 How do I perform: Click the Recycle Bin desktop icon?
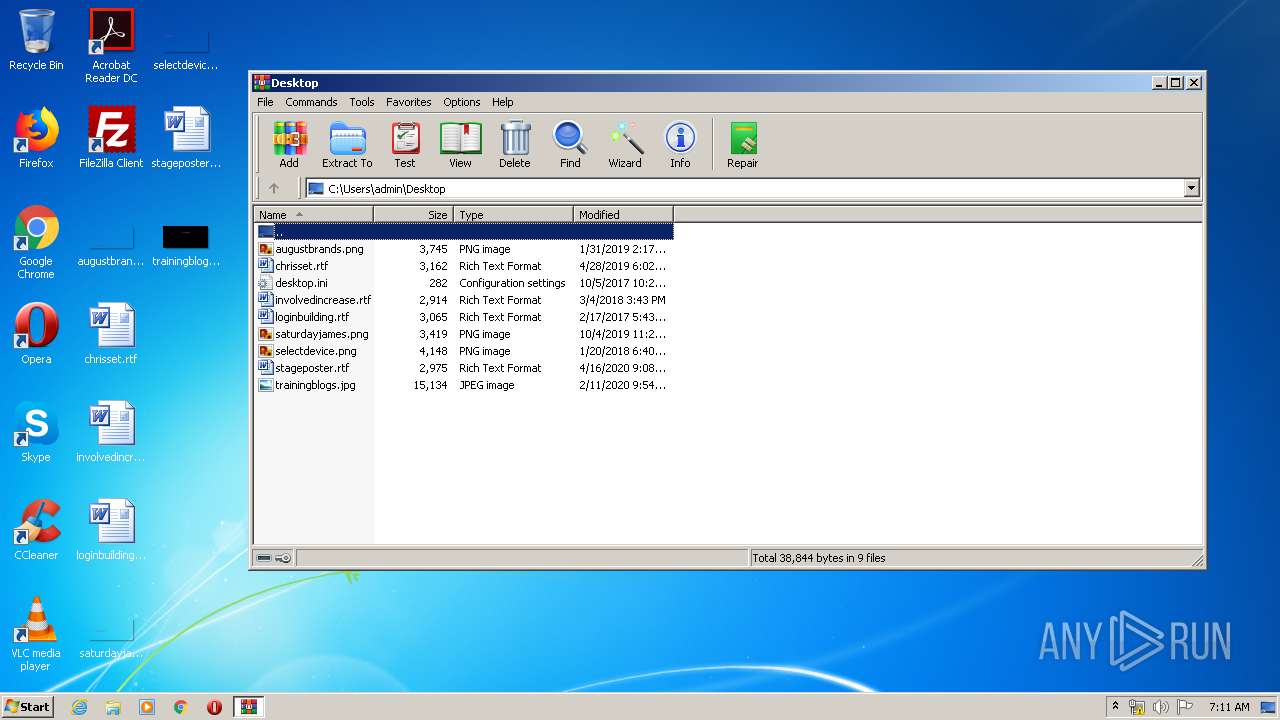[x=36, y=40]
